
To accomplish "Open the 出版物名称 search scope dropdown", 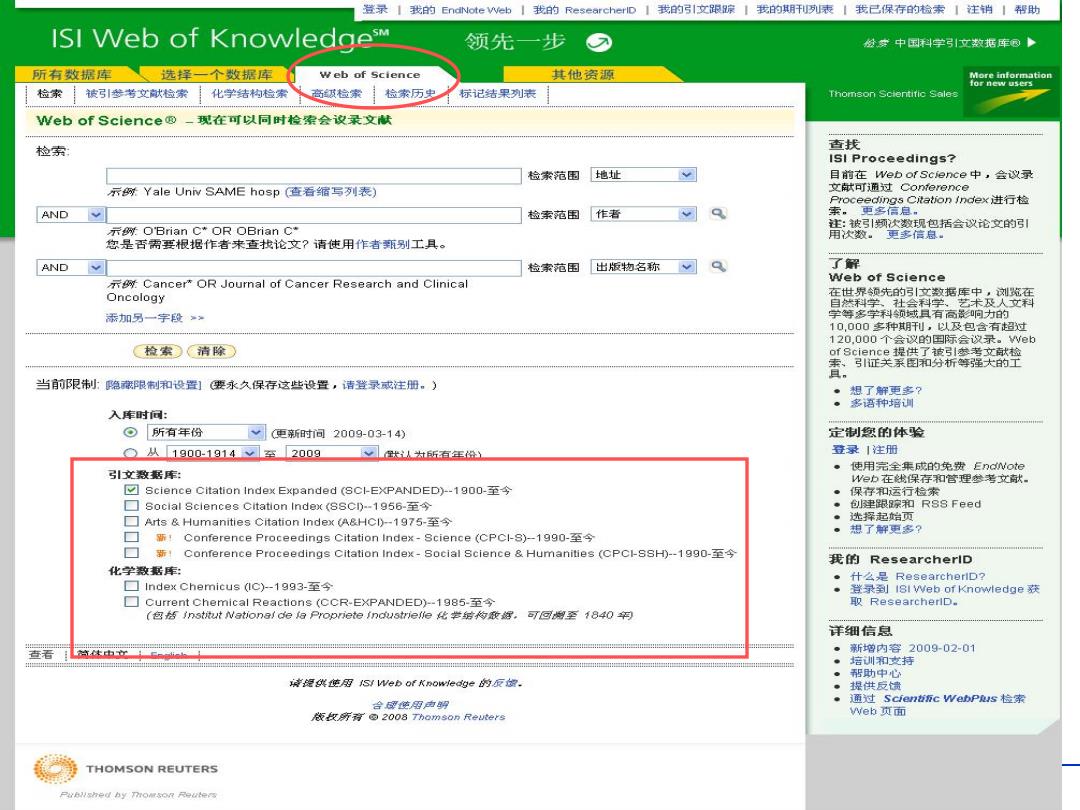I will (643, 267).
